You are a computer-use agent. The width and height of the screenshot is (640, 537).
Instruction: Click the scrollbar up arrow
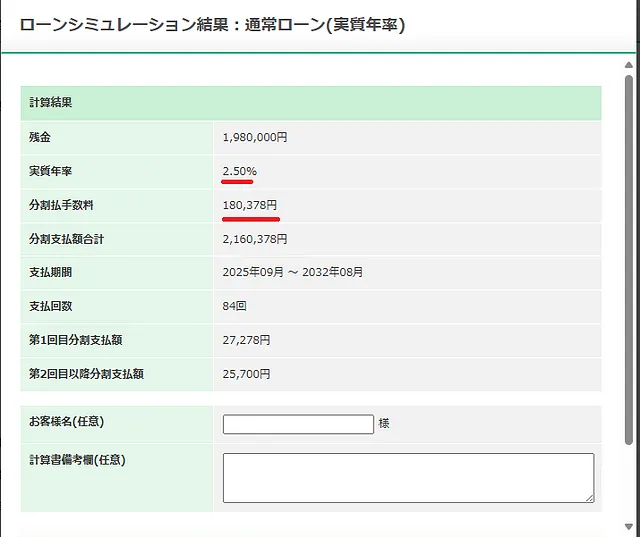[x=629, y=65]
